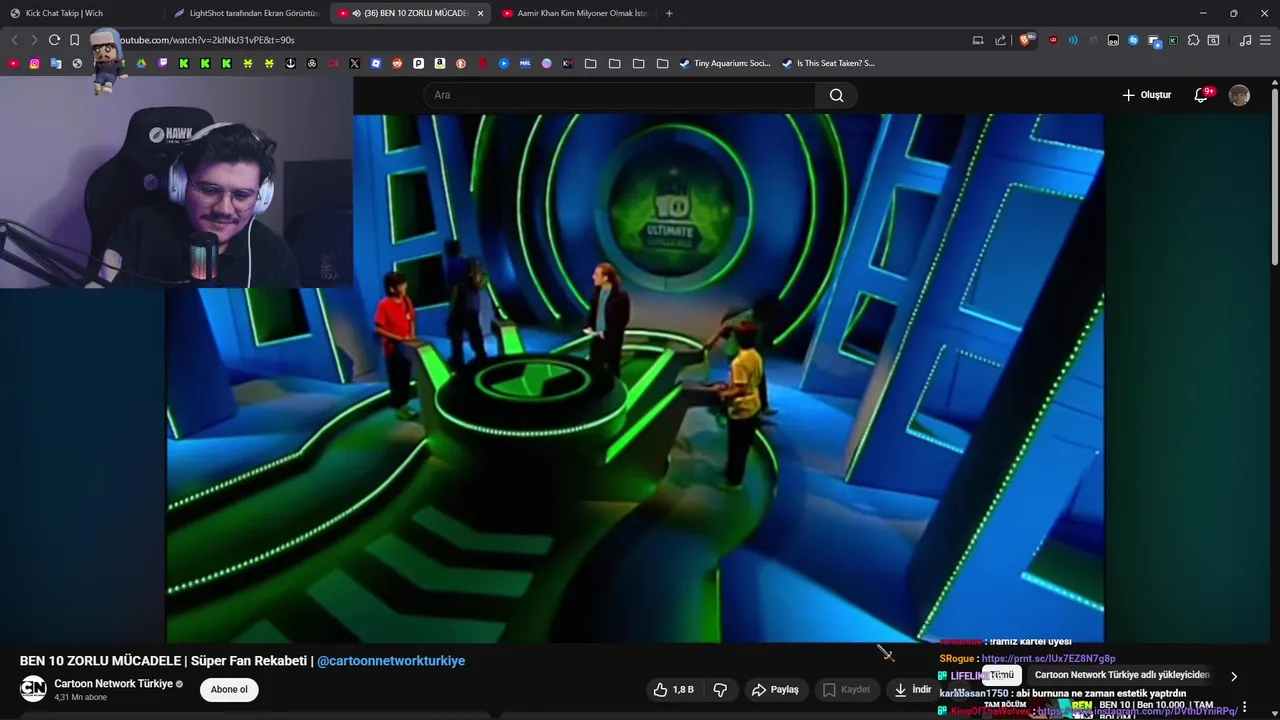Click the İndir download button
Screen dimensions: 1280x720
[912, 689]
